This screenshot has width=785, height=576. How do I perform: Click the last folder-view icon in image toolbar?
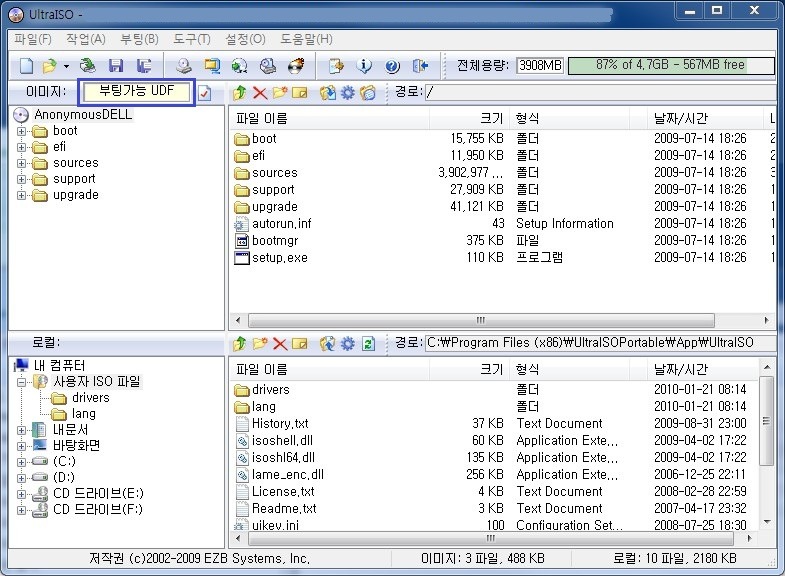click(x=367, y=93)
